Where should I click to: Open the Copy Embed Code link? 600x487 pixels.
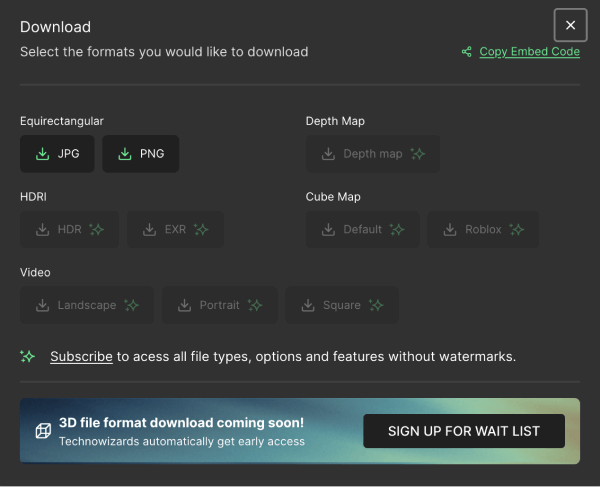click(x=529, y=52)
